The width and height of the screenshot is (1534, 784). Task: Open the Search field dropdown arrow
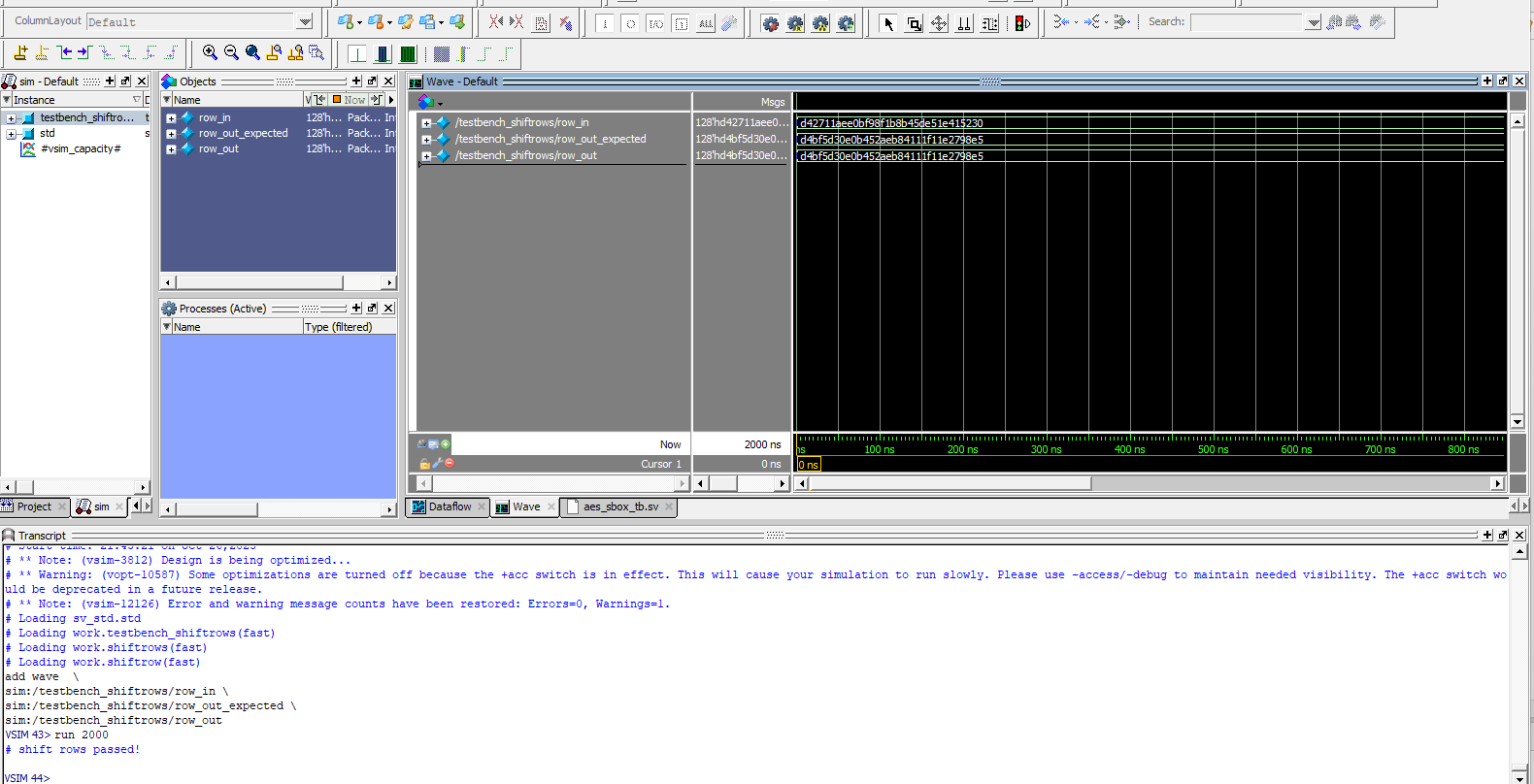(x=1313, y=23)
